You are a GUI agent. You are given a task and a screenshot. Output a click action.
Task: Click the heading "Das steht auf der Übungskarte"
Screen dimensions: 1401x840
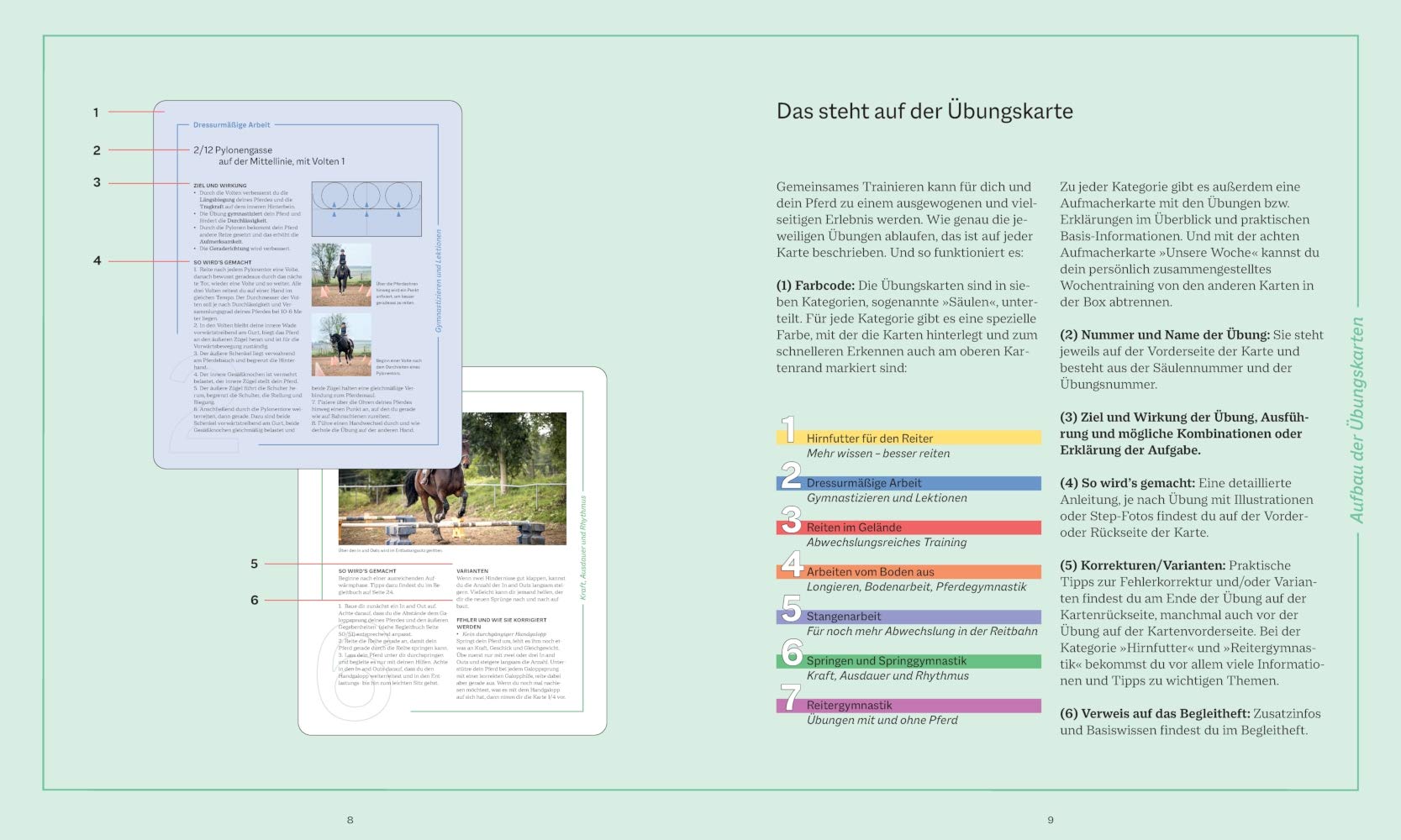924,111
